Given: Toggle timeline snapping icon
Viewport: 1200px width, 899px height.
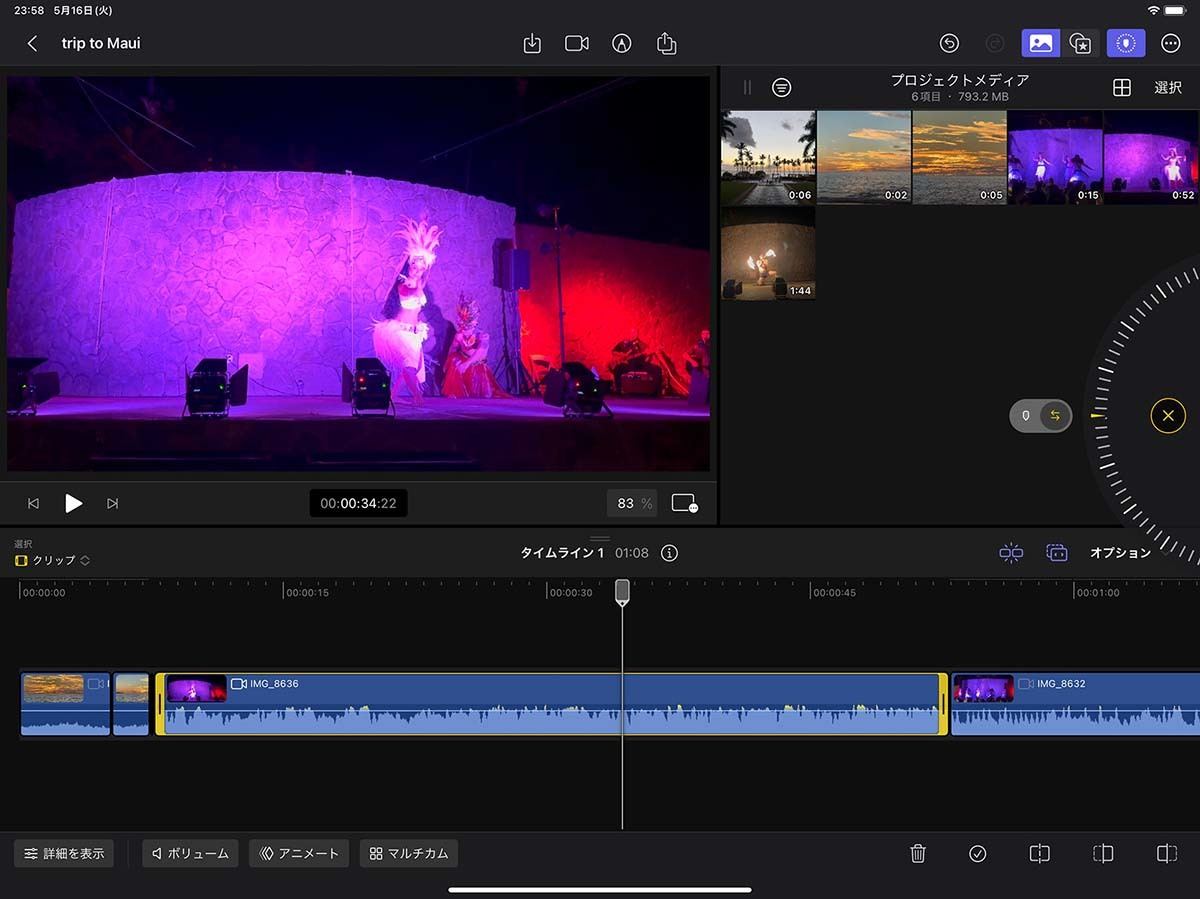Looking at the screenshot, I should [1011, 553].
